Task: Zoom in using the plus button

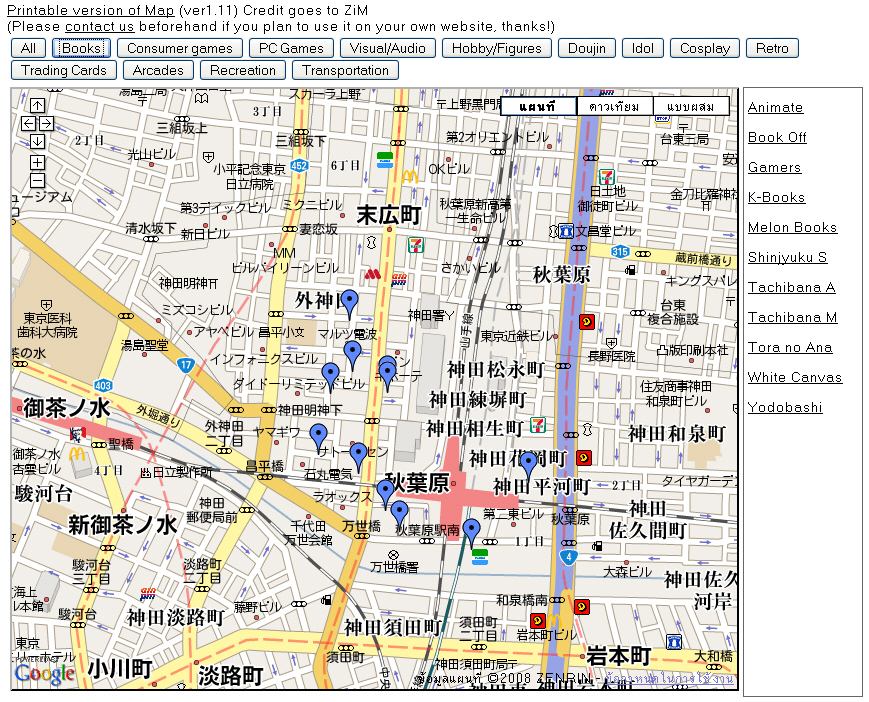Action: pos(37,162)
